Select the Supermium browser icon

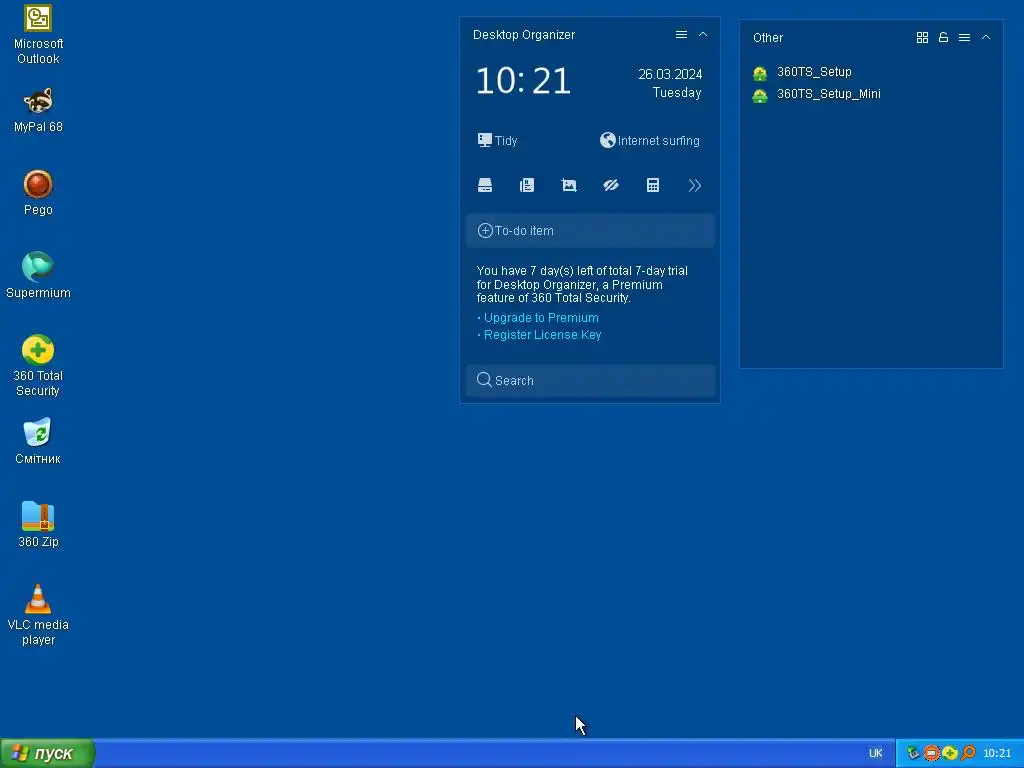click(x=38, y=276)
